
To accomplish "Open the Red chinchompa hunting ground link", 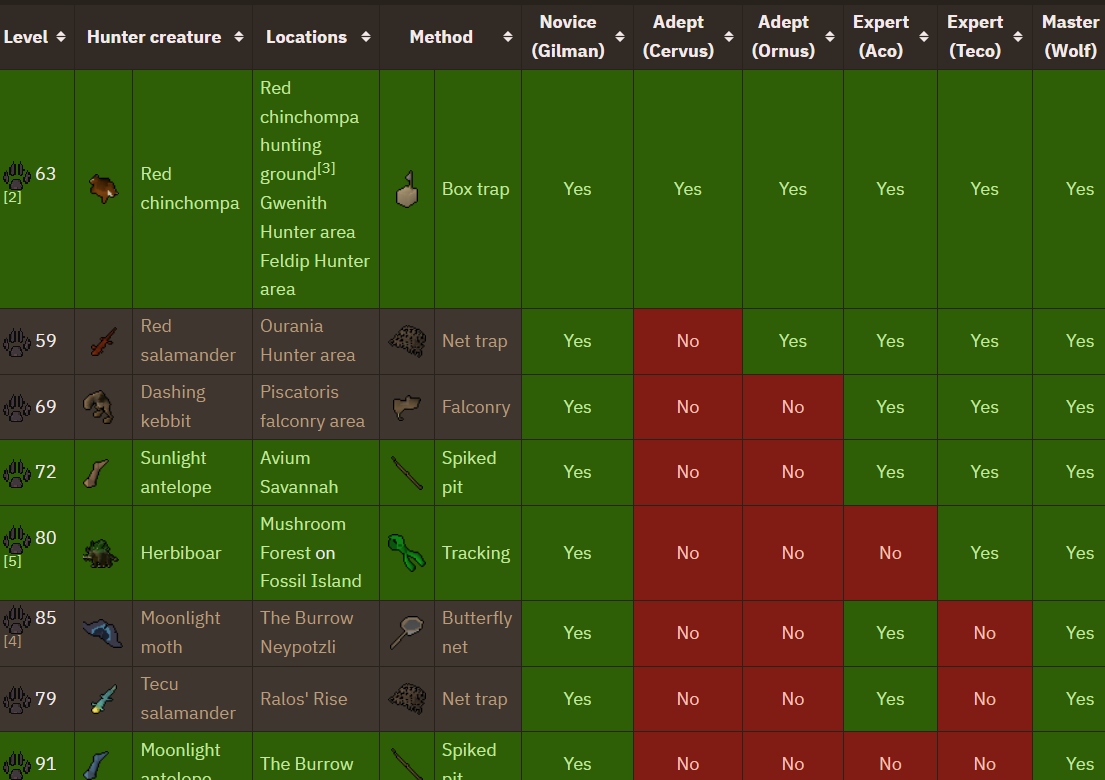I will [x=309, y=130].
